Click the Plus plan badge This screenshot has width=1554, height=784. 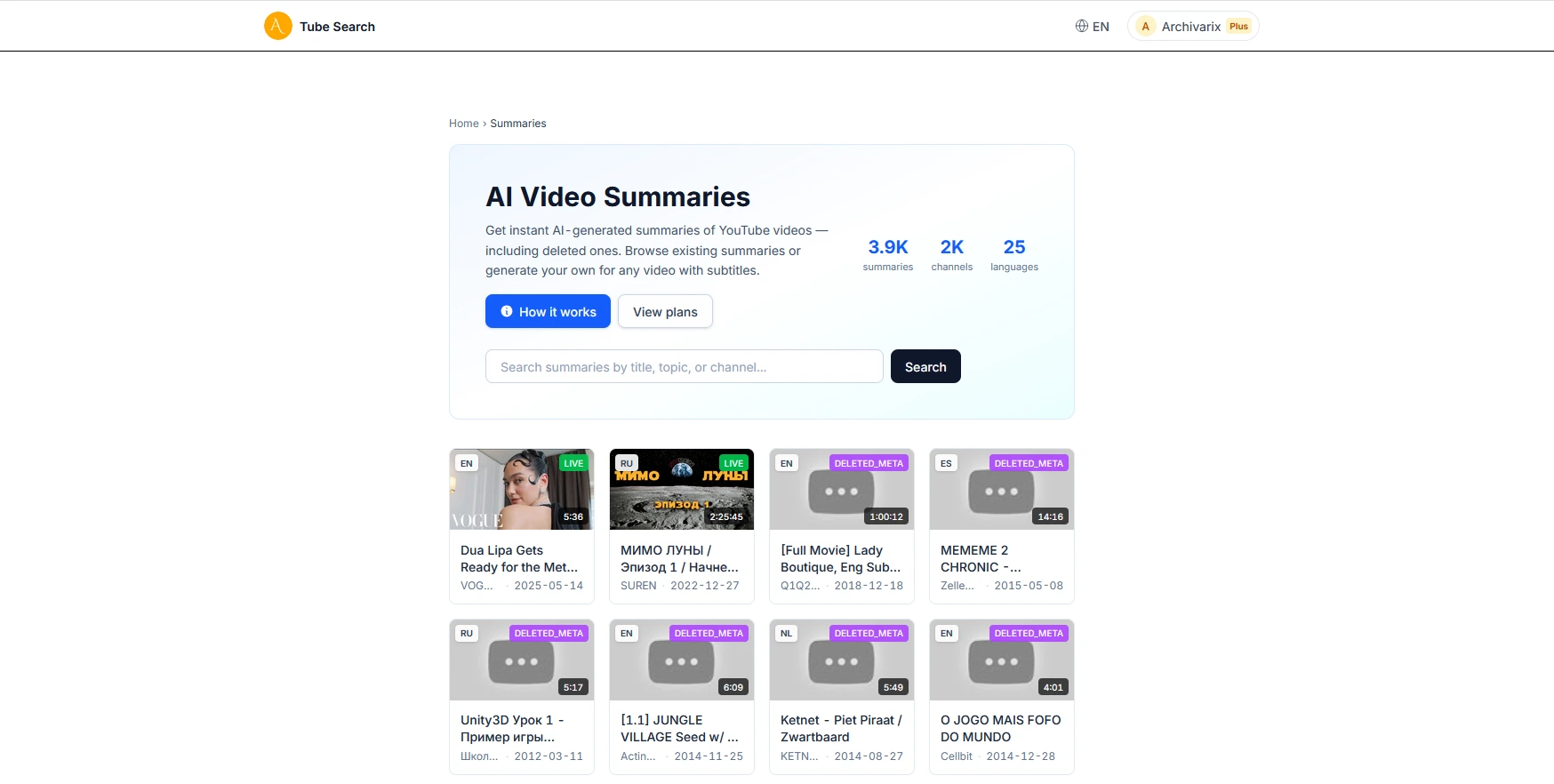pyautogui.click(x=1238, y=27)
